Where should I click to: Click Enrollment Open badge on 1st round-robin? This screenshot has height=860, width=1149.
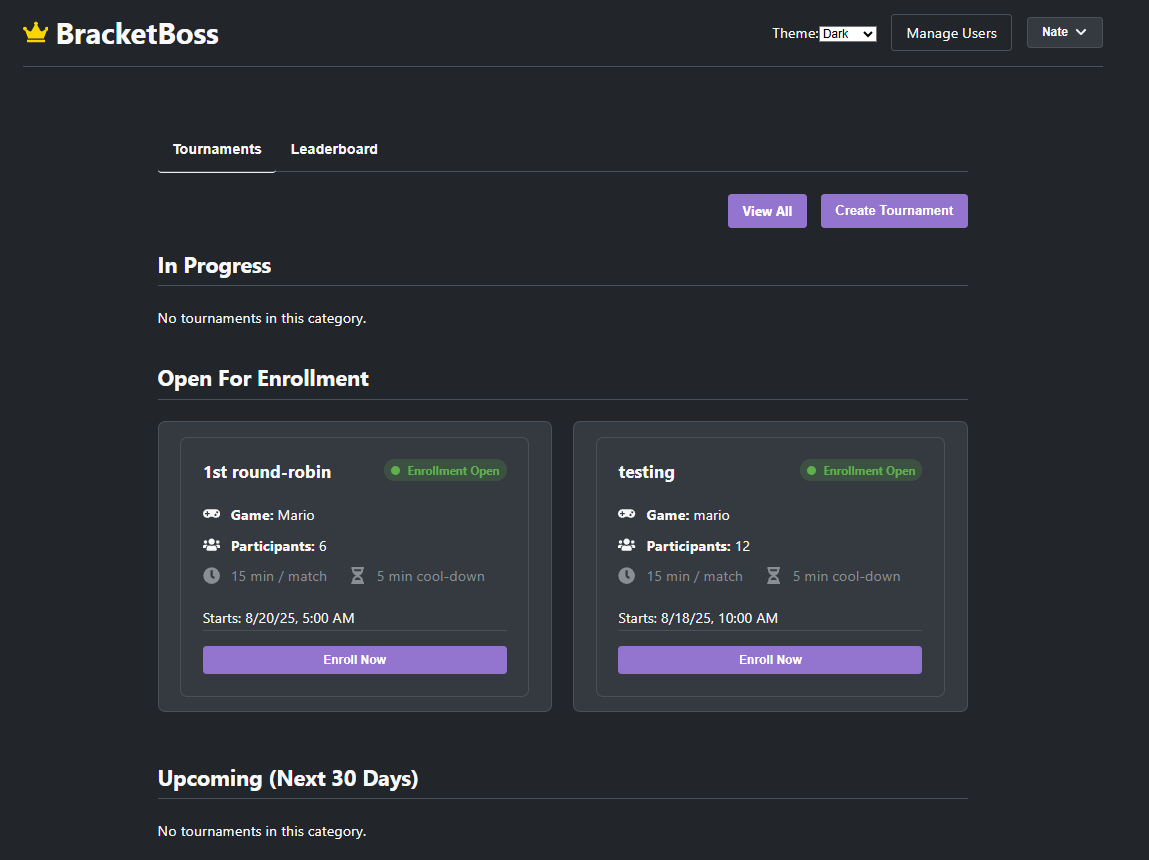point(446,471)
